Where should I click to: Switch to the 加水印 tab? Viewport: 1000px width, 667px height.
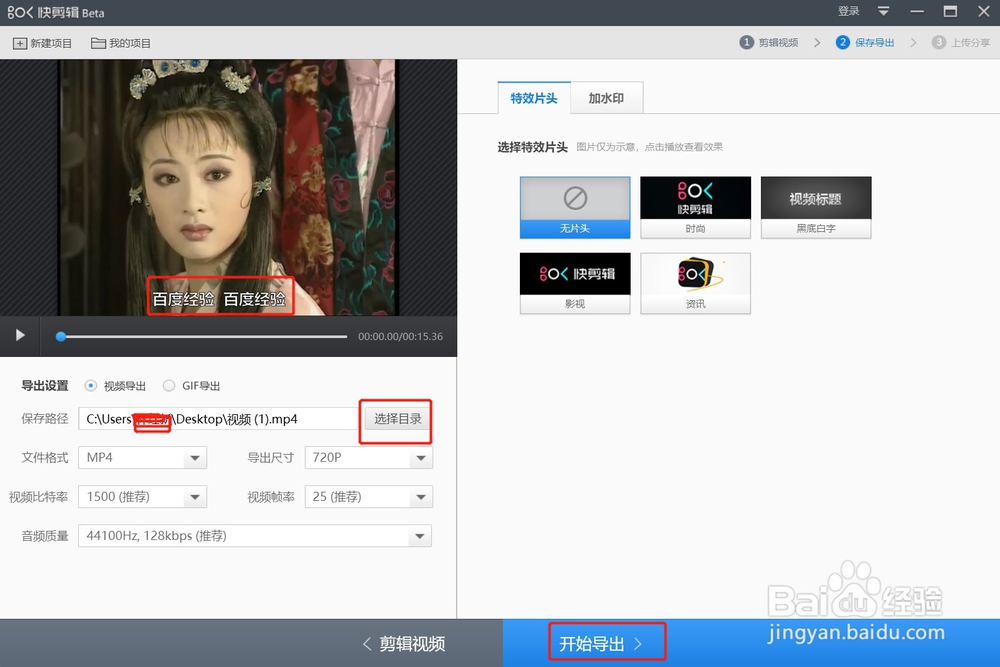[x=607, y=98]
